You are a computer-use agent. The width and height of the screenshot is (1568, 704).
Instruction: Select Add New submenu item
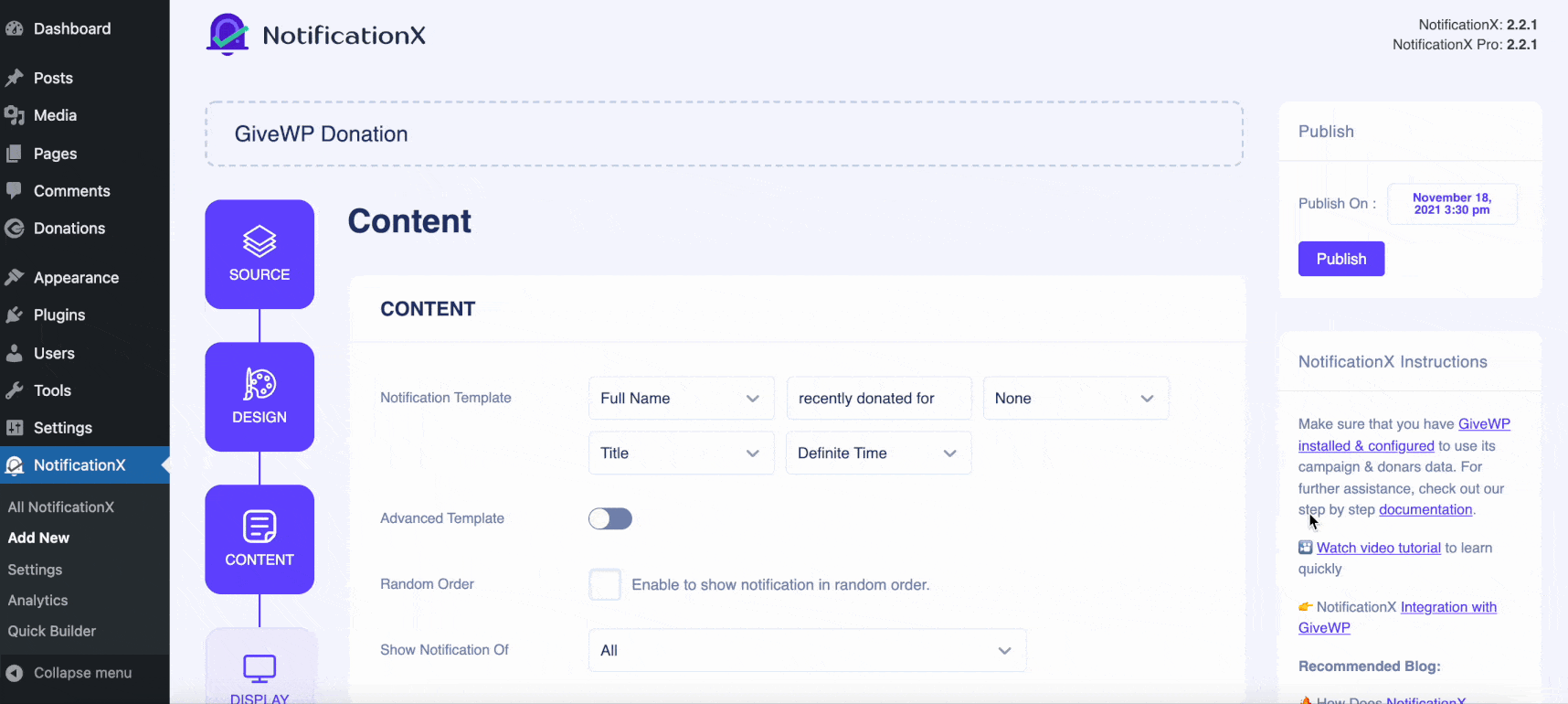[38, 539]
